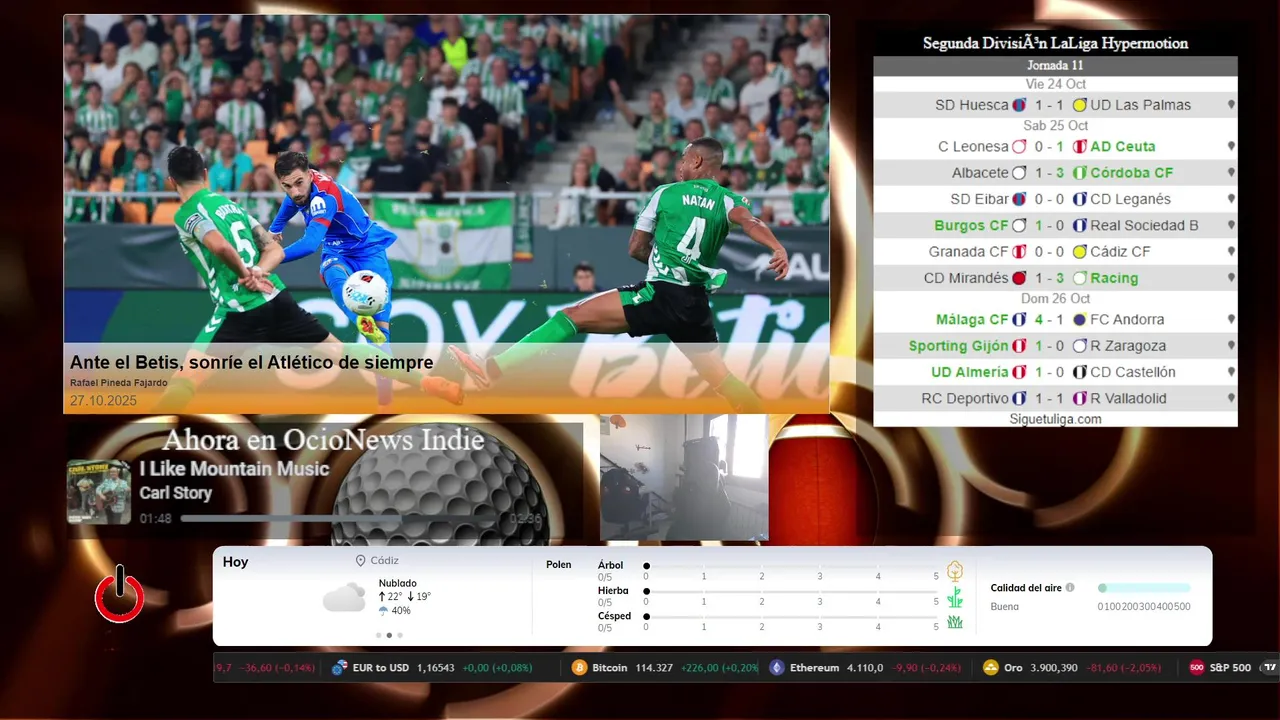
Task: Click the EUR to USD rate 1,16543
Action: [435, 667]
